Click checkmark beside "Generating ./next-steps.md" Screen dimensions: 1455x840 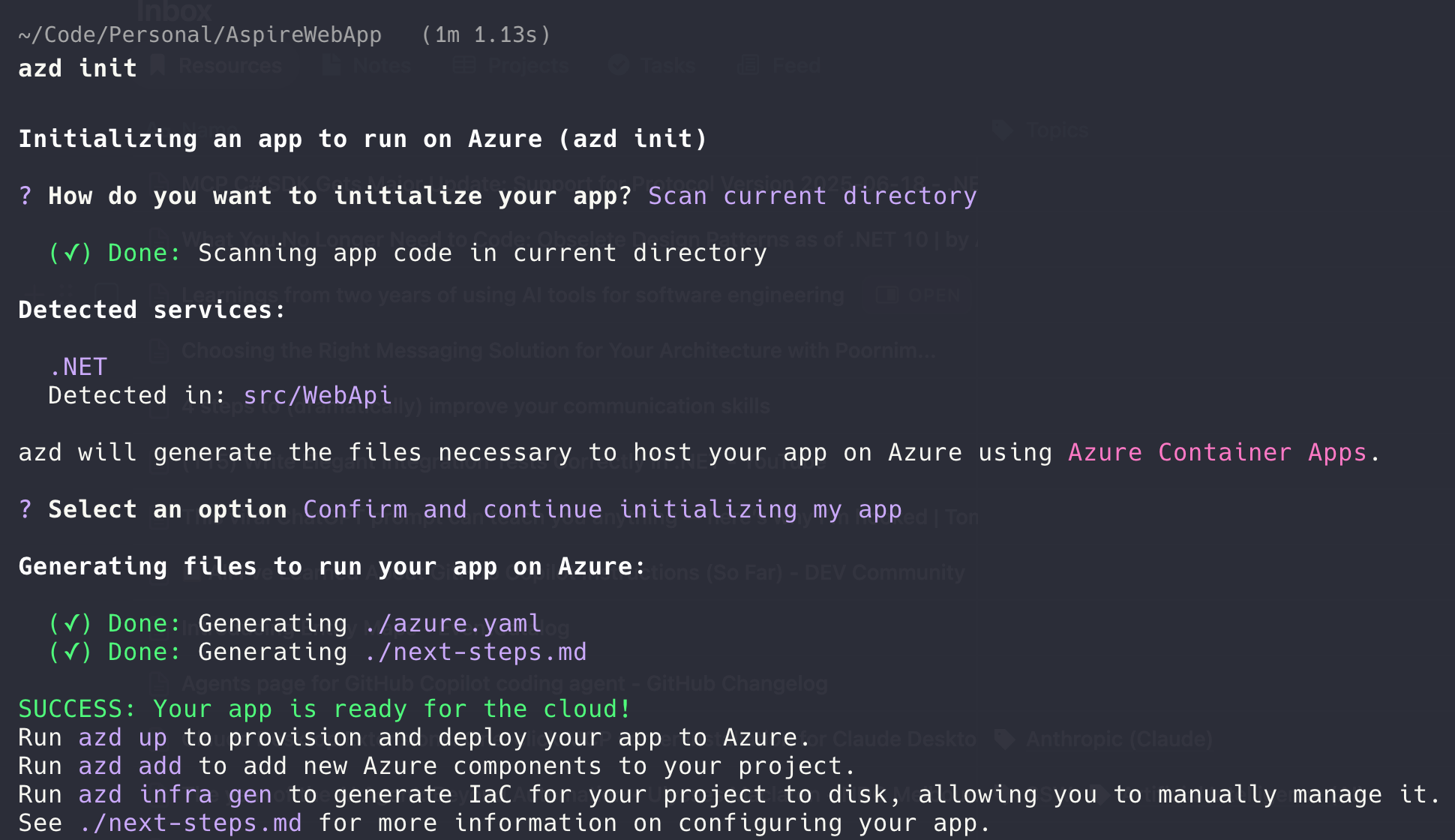[70, 652]
